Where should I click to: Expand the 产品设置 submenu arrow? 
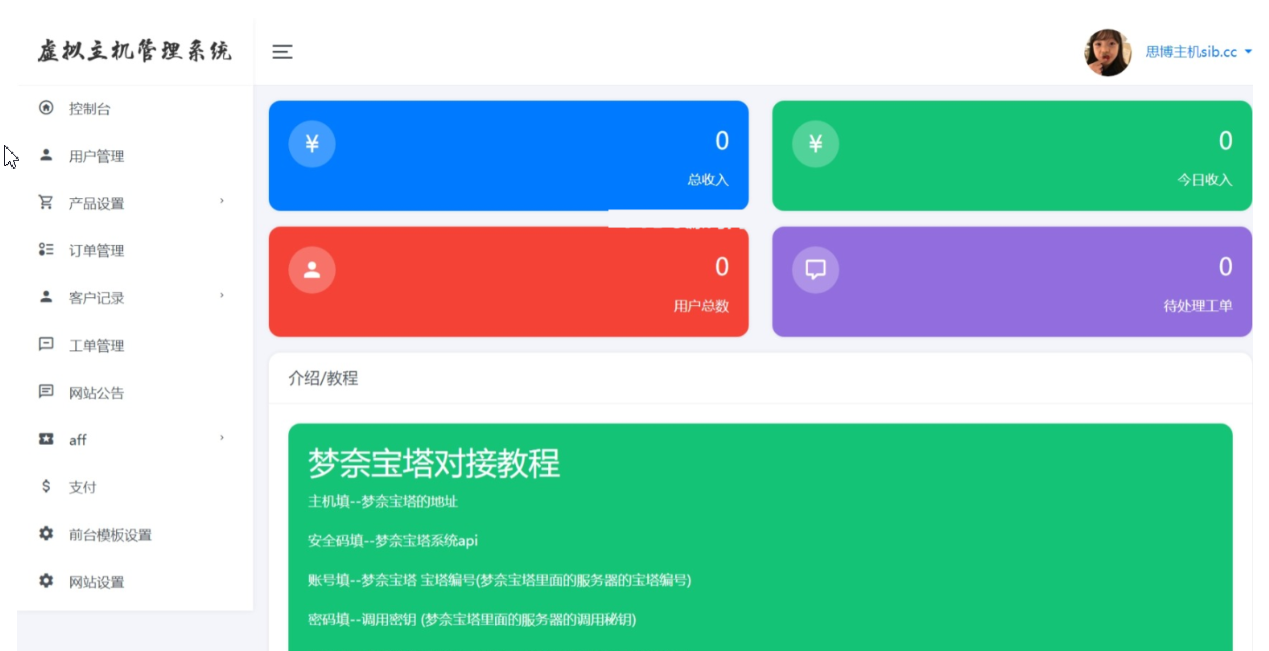[x=222, y=202]
